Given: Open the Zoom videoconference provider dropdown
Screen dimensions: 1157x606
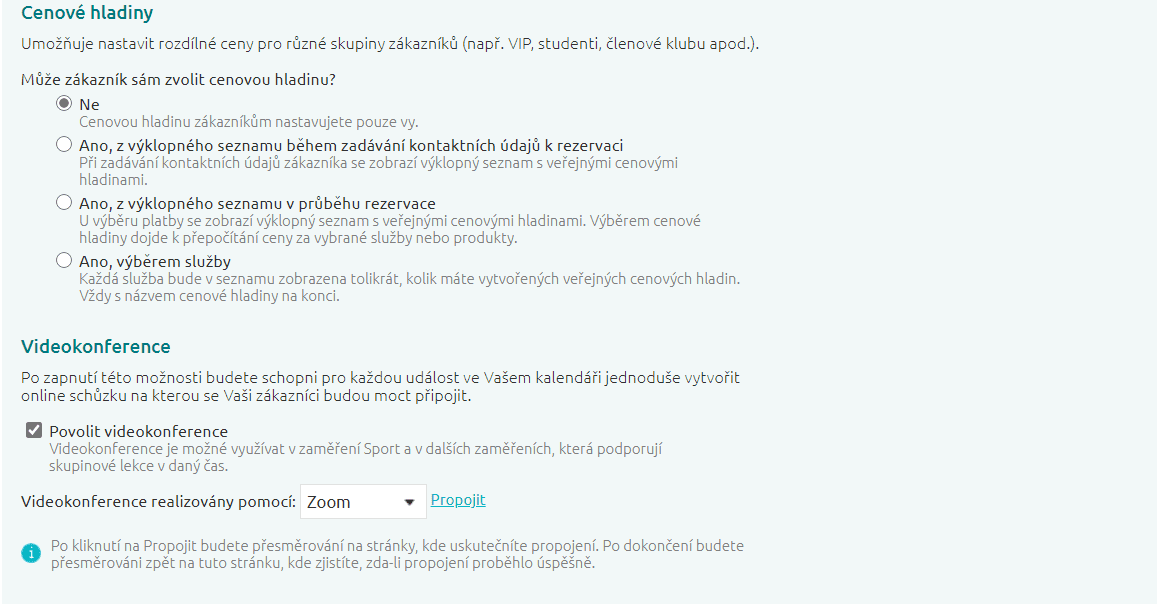Looking at the screenshot, I should click(x=363, y=502).
